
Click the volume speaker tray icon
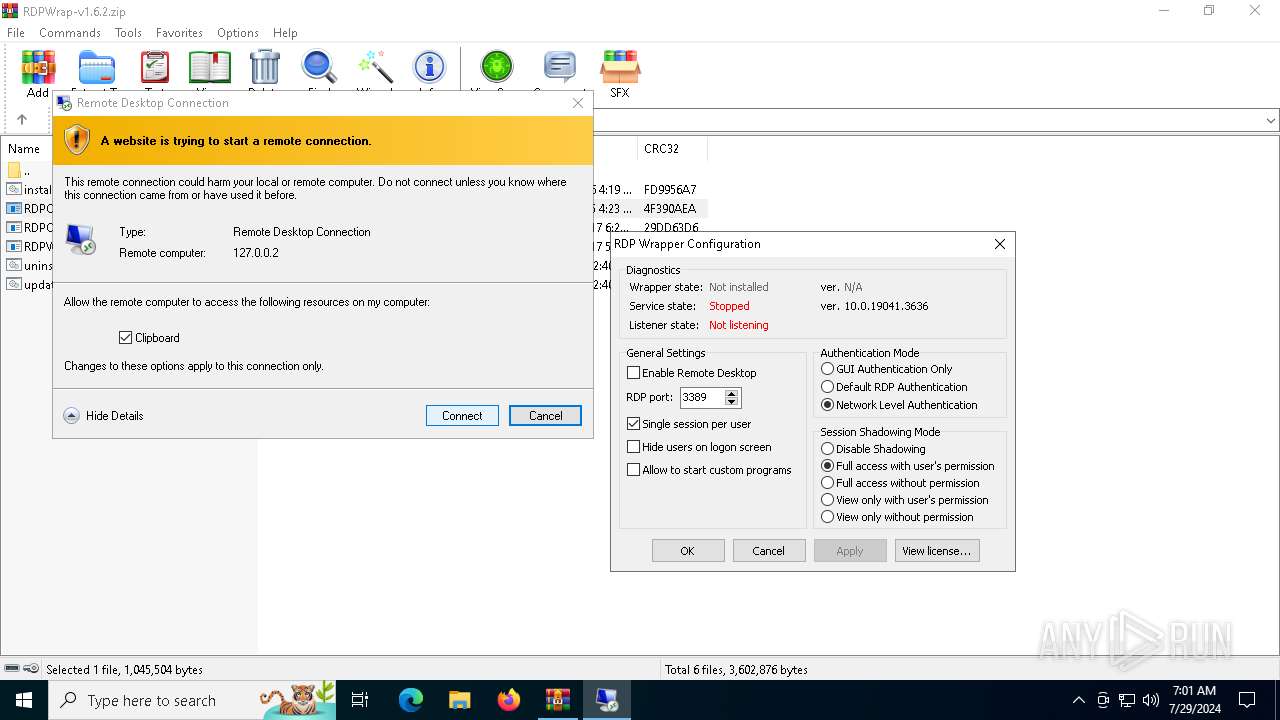pyautogui.click(x=1151, y=700)
